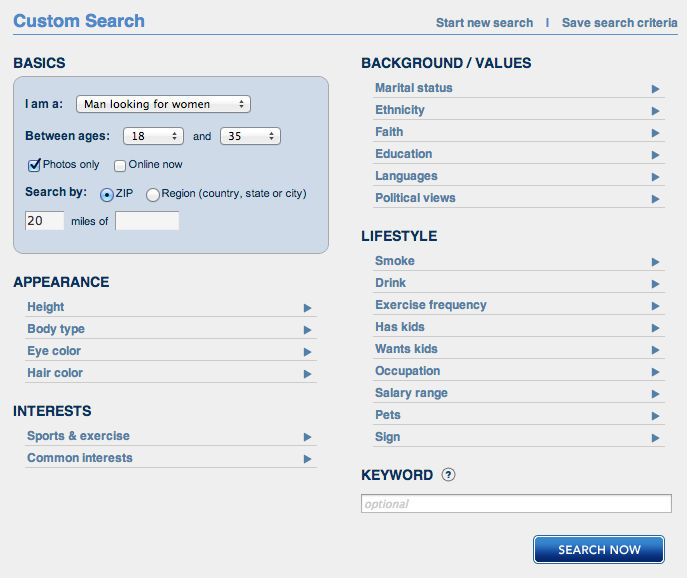This screenshot has height=578, width=687.
Task: Click the arrow icon beside Smoke
Action: [655, 262]
